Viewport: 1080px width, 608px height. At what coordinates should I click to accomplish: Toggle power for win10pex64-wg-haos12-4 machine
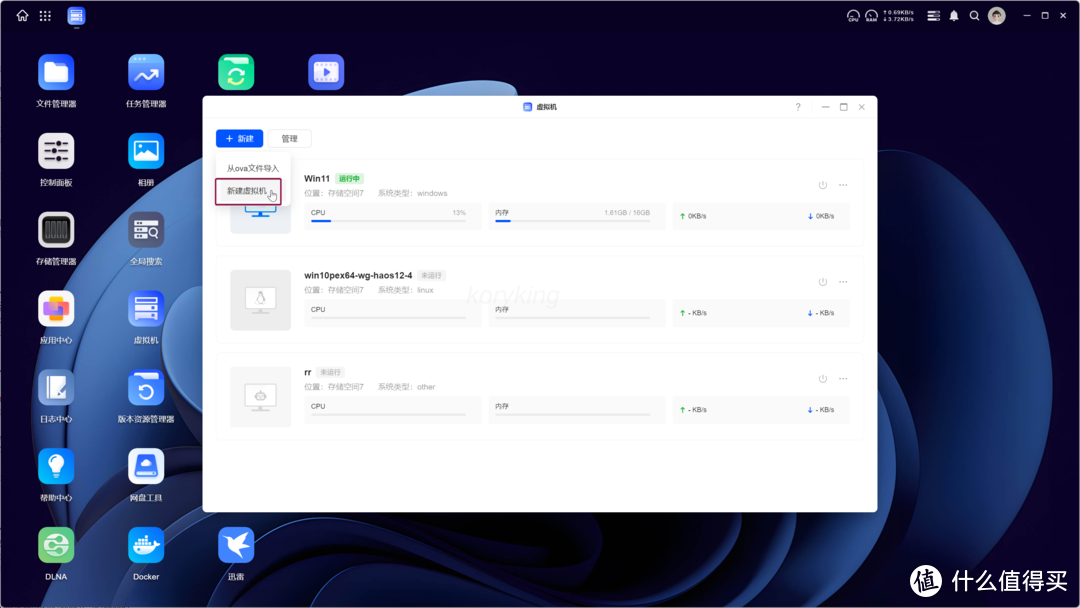pyautogui.click(x=822, y=282)
